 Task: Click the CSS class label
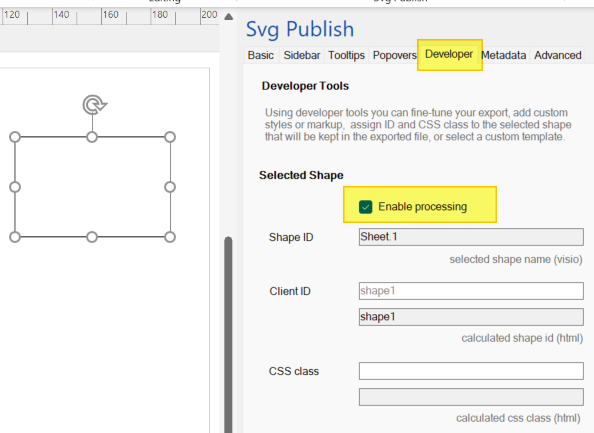(x=294, y=371)
